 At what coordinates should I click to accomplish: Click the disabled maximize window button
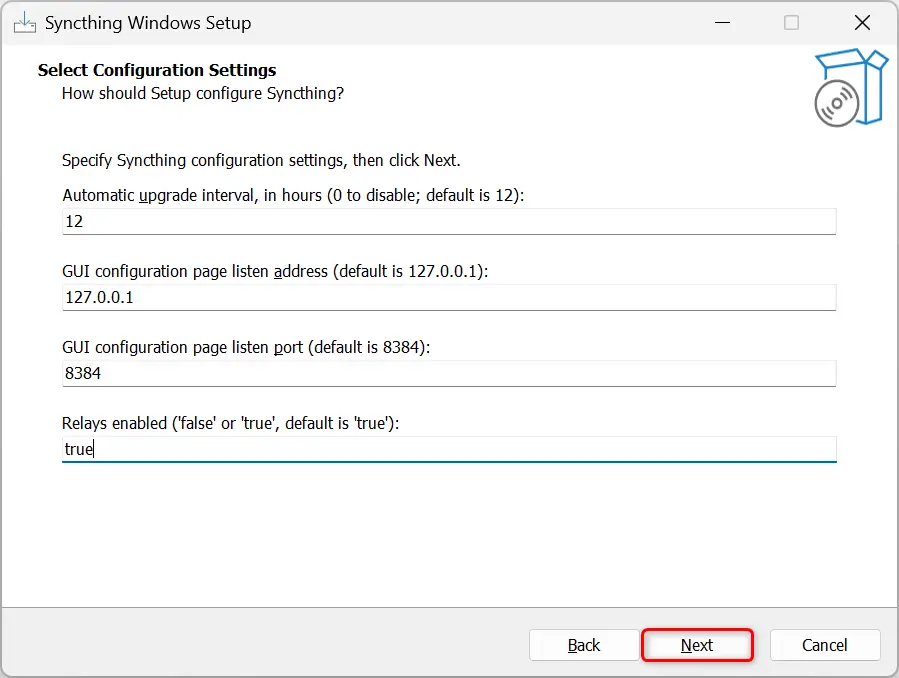(x=791, y=23)
